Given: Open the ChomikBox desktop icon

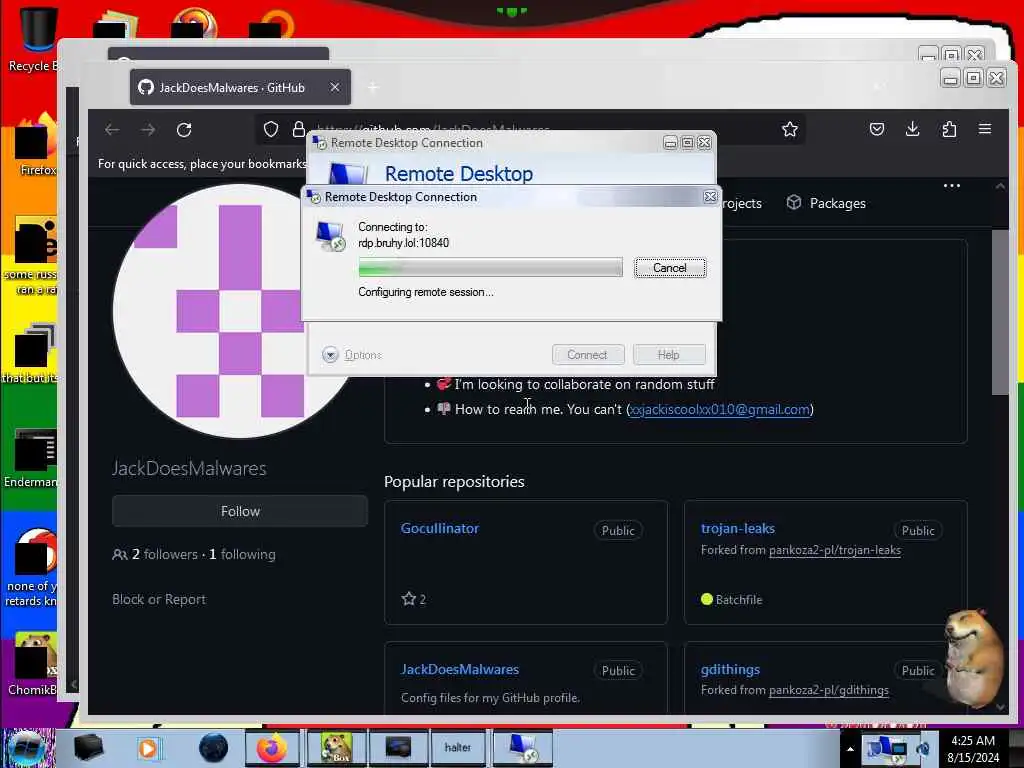Looking at the screenshot, I should coord(33,664).
